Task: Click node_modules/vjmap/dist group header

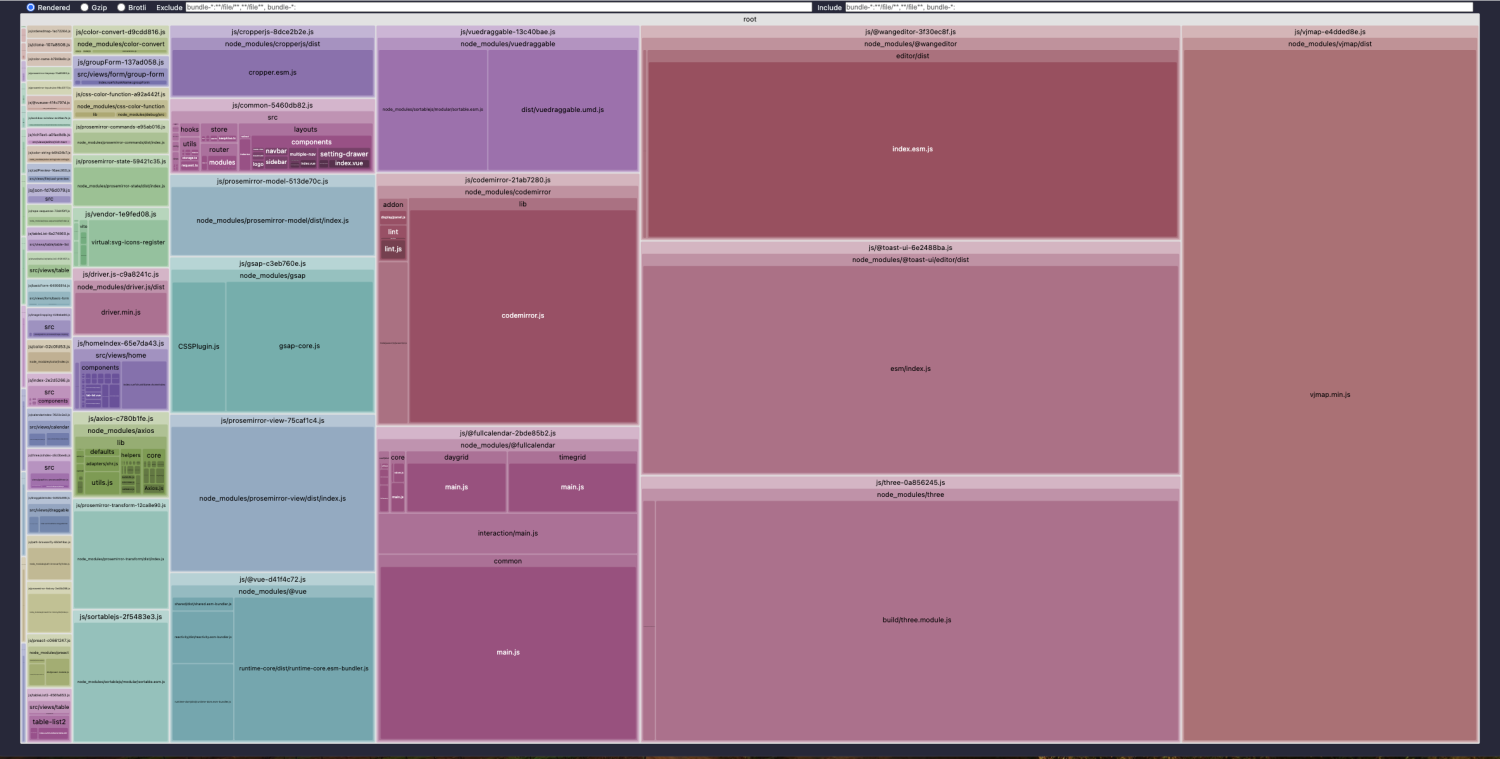Action: (1330, 44)
